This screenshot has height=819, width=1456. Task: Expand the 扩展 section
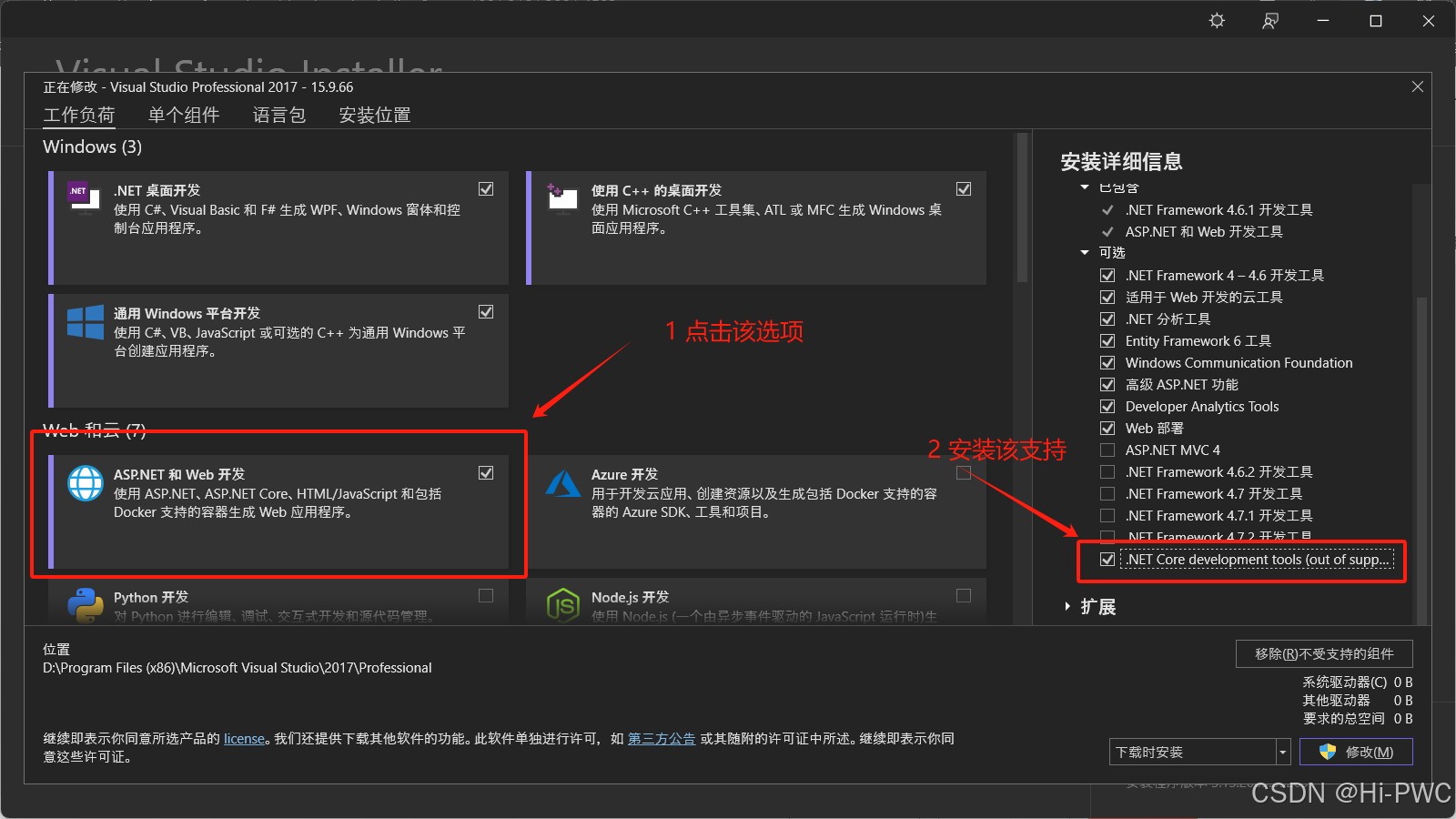pos(1067,606)
